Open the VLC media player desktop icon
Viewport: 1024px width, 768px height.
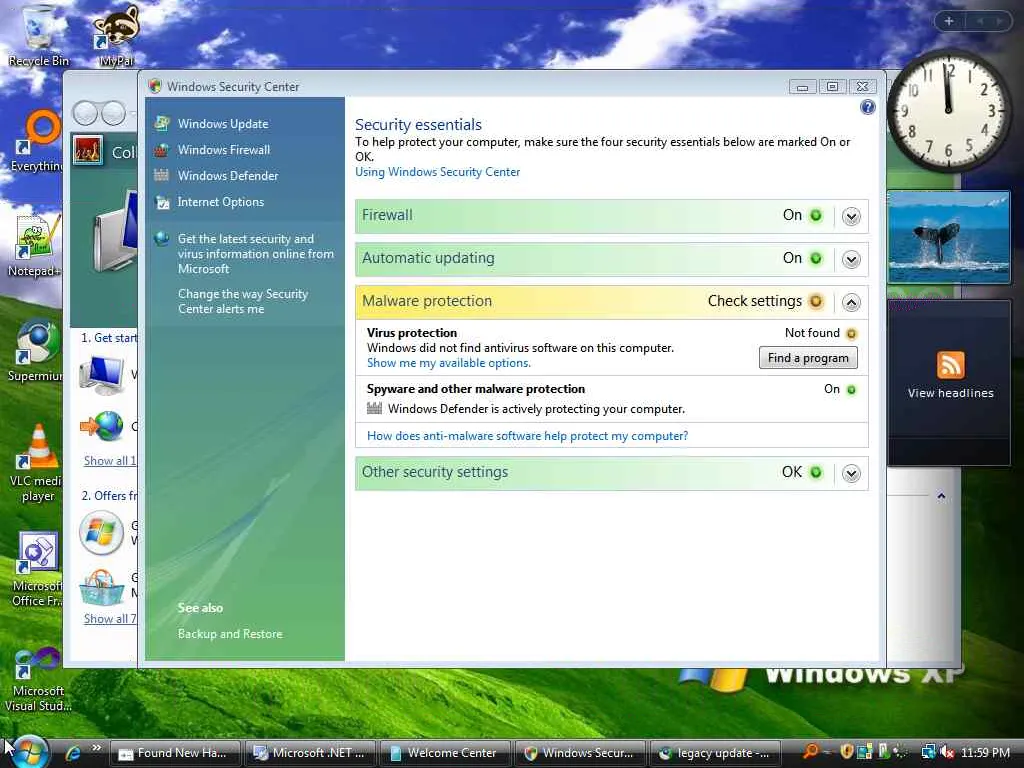click(37, 460)
